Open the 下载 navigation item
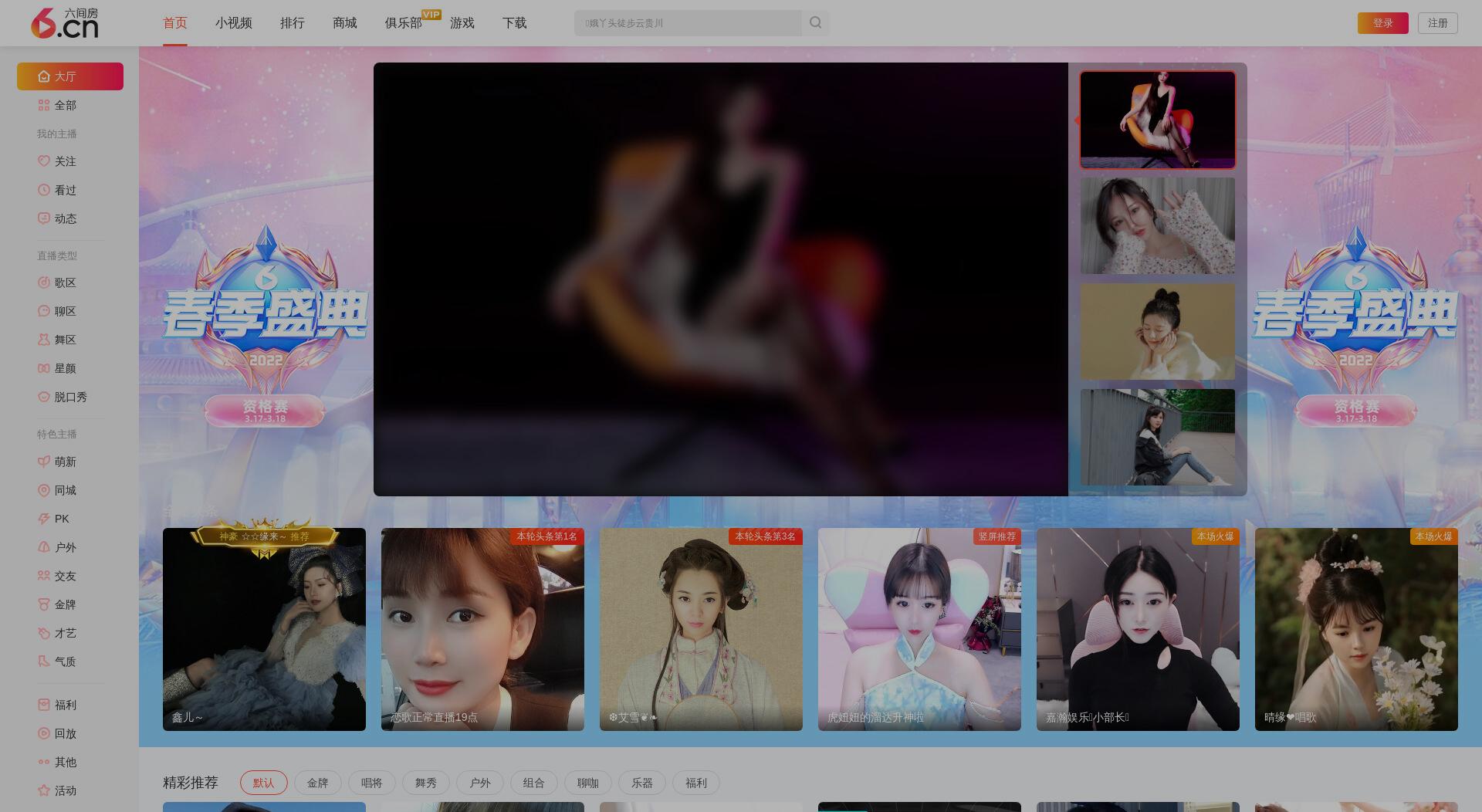1482x812 pixels. click(515, 23)
